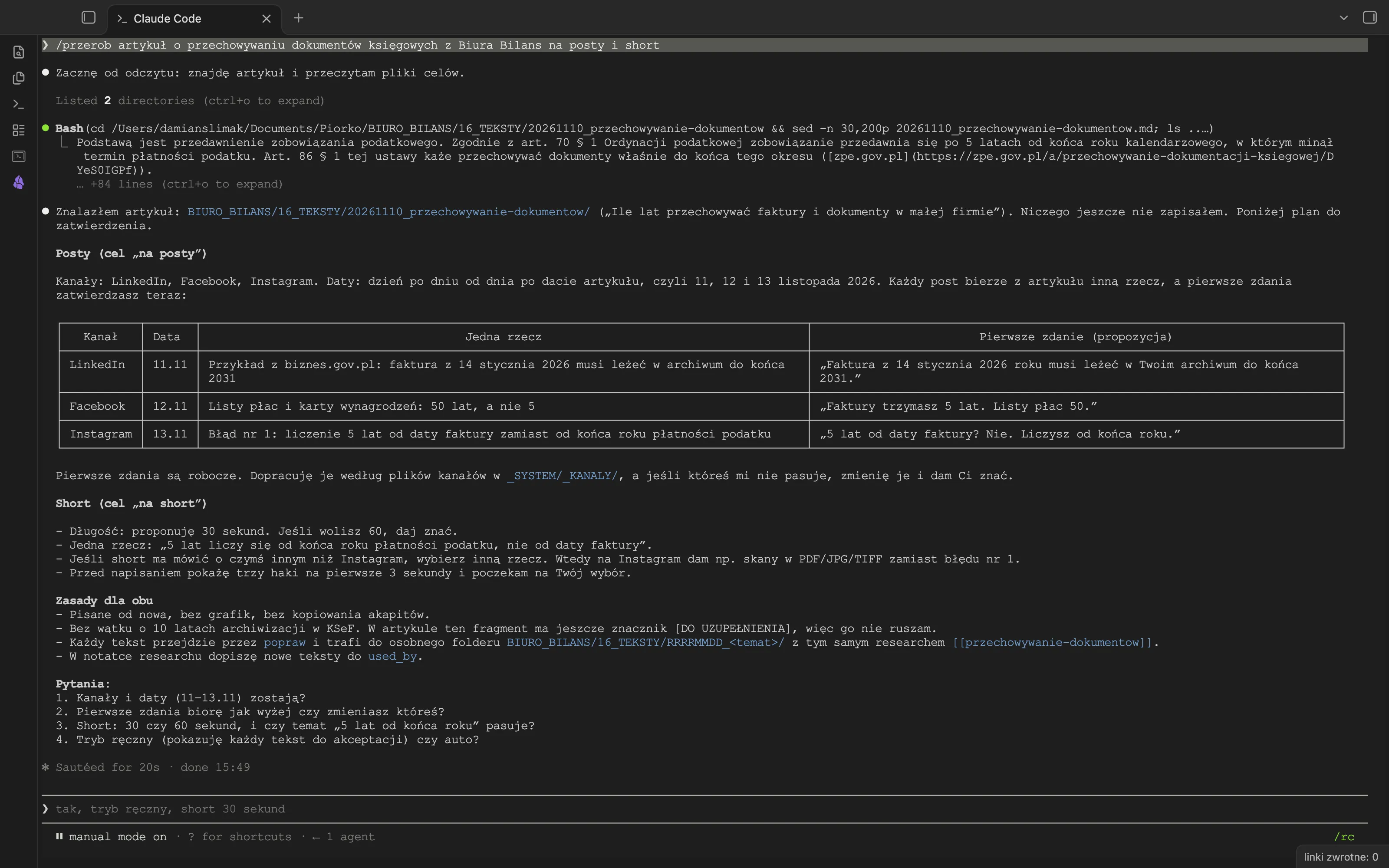The image size is (1389, 868).
Task: Expand the 'Listed 2 directories' line
Action: point(190,100)
